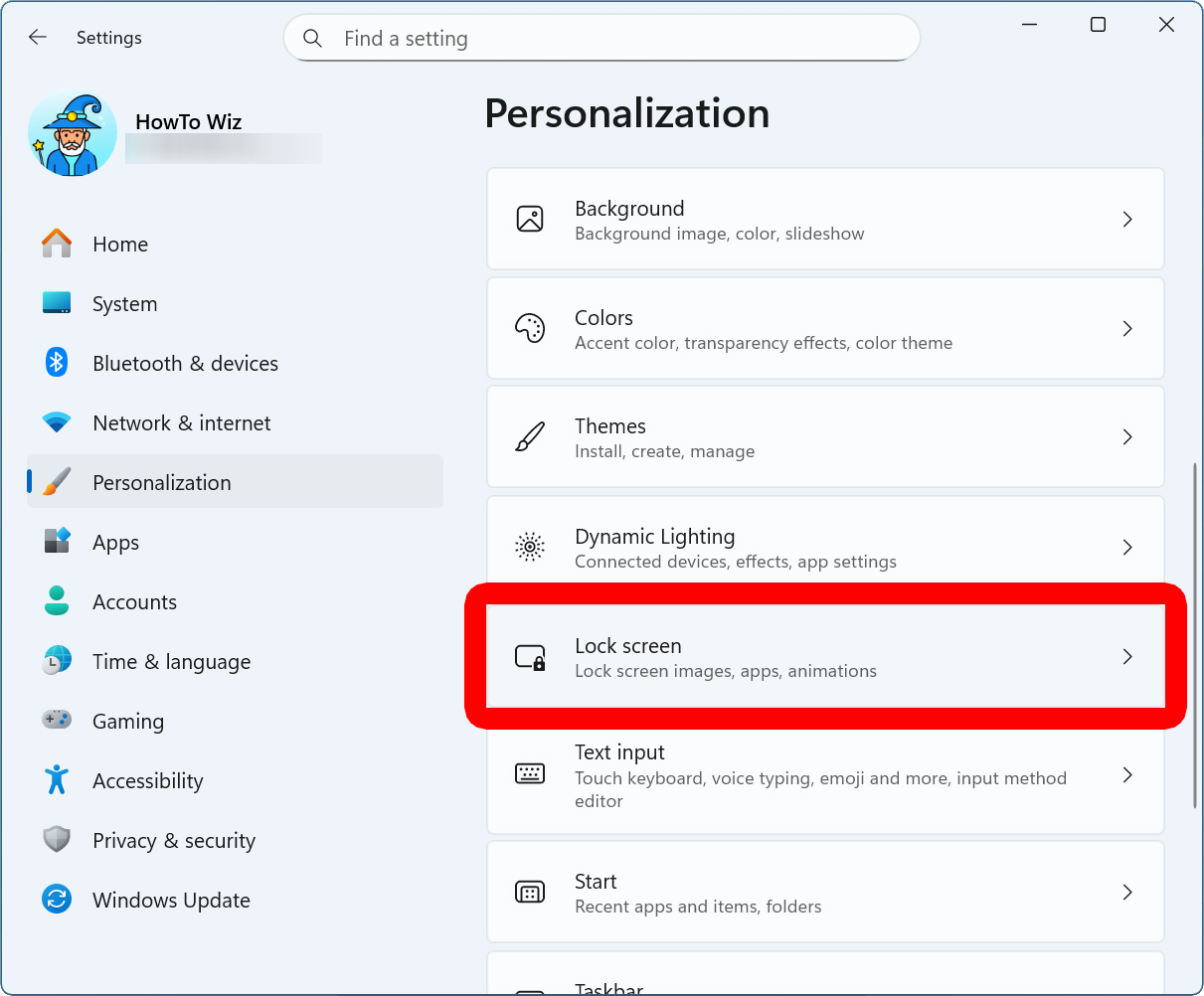Click the Start settings icon
The height and width of the screenshot is (996, 1204).
[x=530, y=892]
